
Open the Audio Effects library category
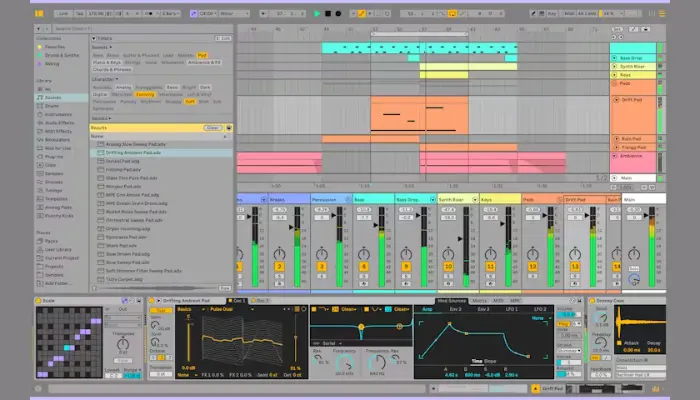pos(62,123)
